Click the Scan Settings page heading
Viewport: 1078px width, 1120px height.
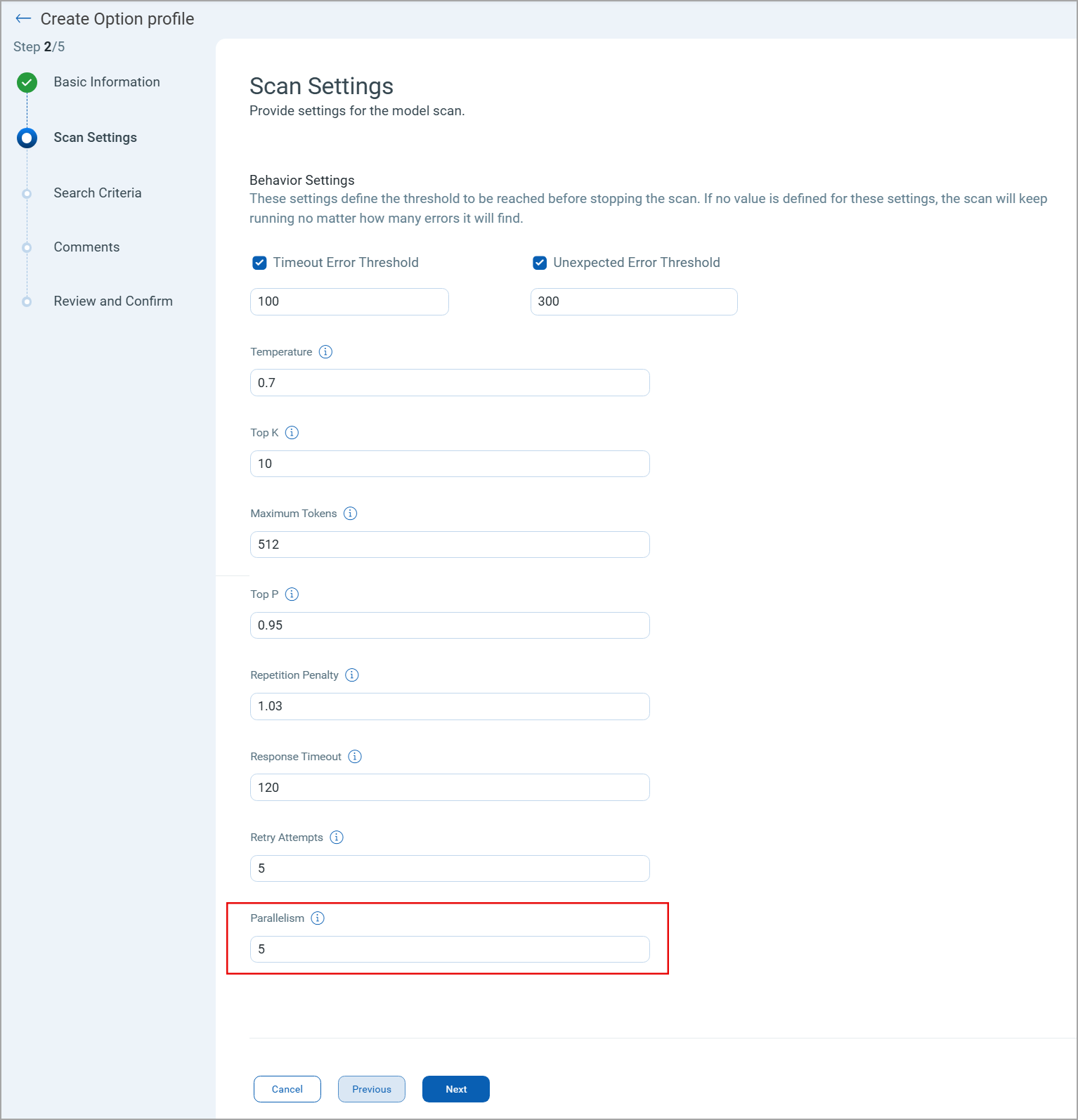[322, 86]
